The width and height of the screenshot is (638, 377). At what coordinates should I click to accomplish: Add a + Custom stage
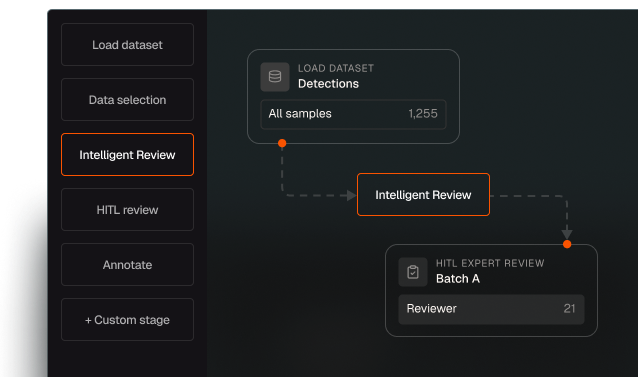point(127,320)
